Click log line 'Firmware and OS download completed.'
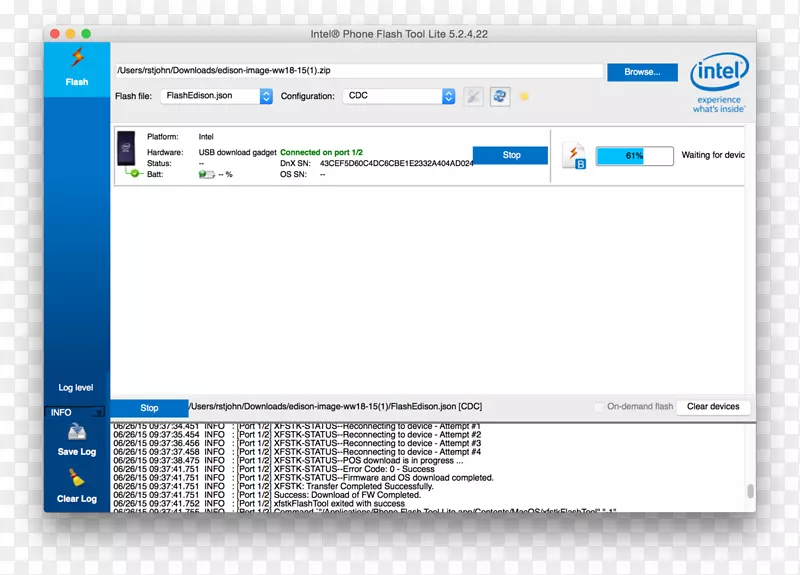The width and height of the screenshot is (800, 575). tap(304, 478)
